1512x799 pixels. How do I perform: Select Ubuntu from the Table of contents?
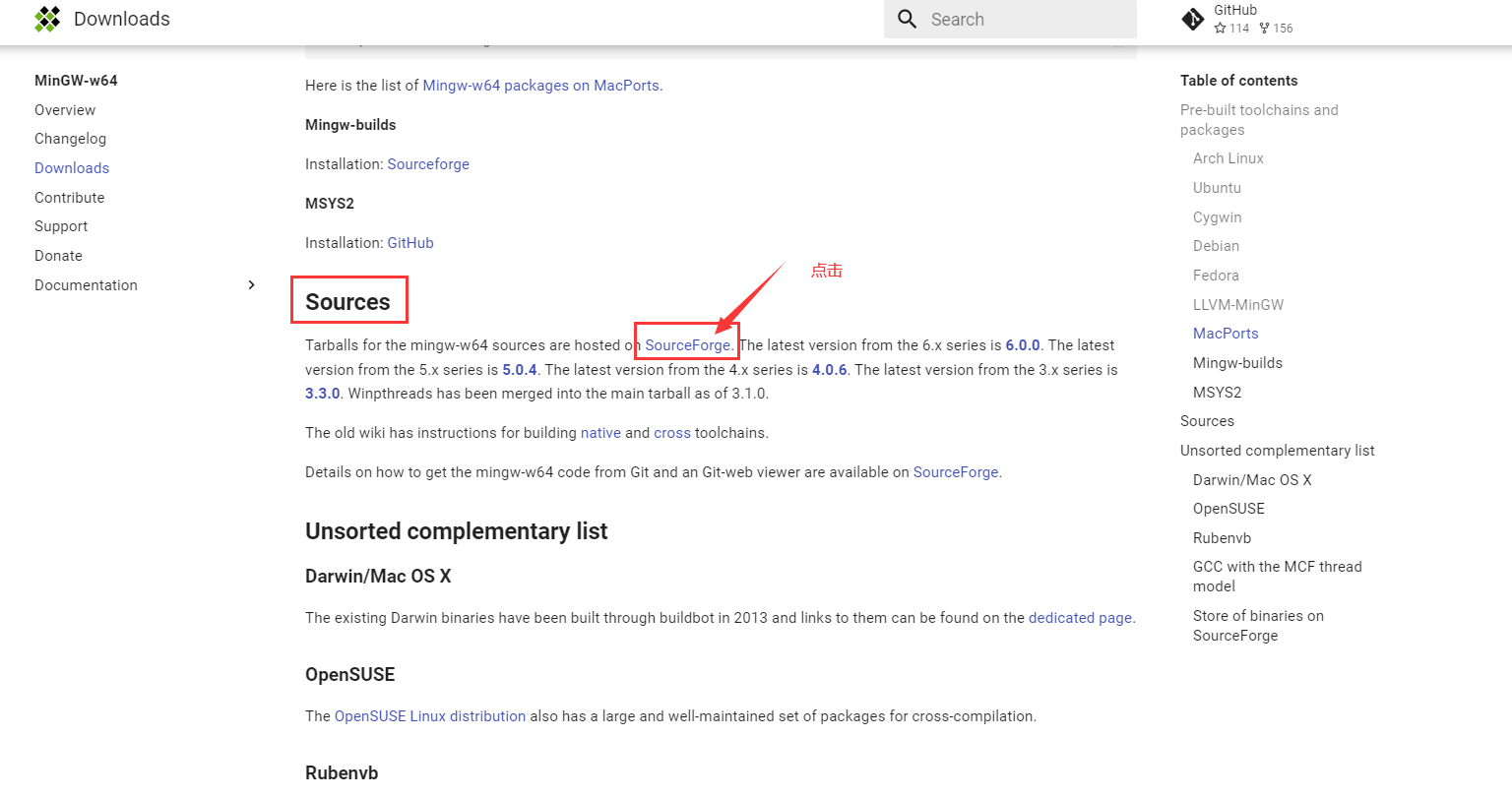point(1217,187)
